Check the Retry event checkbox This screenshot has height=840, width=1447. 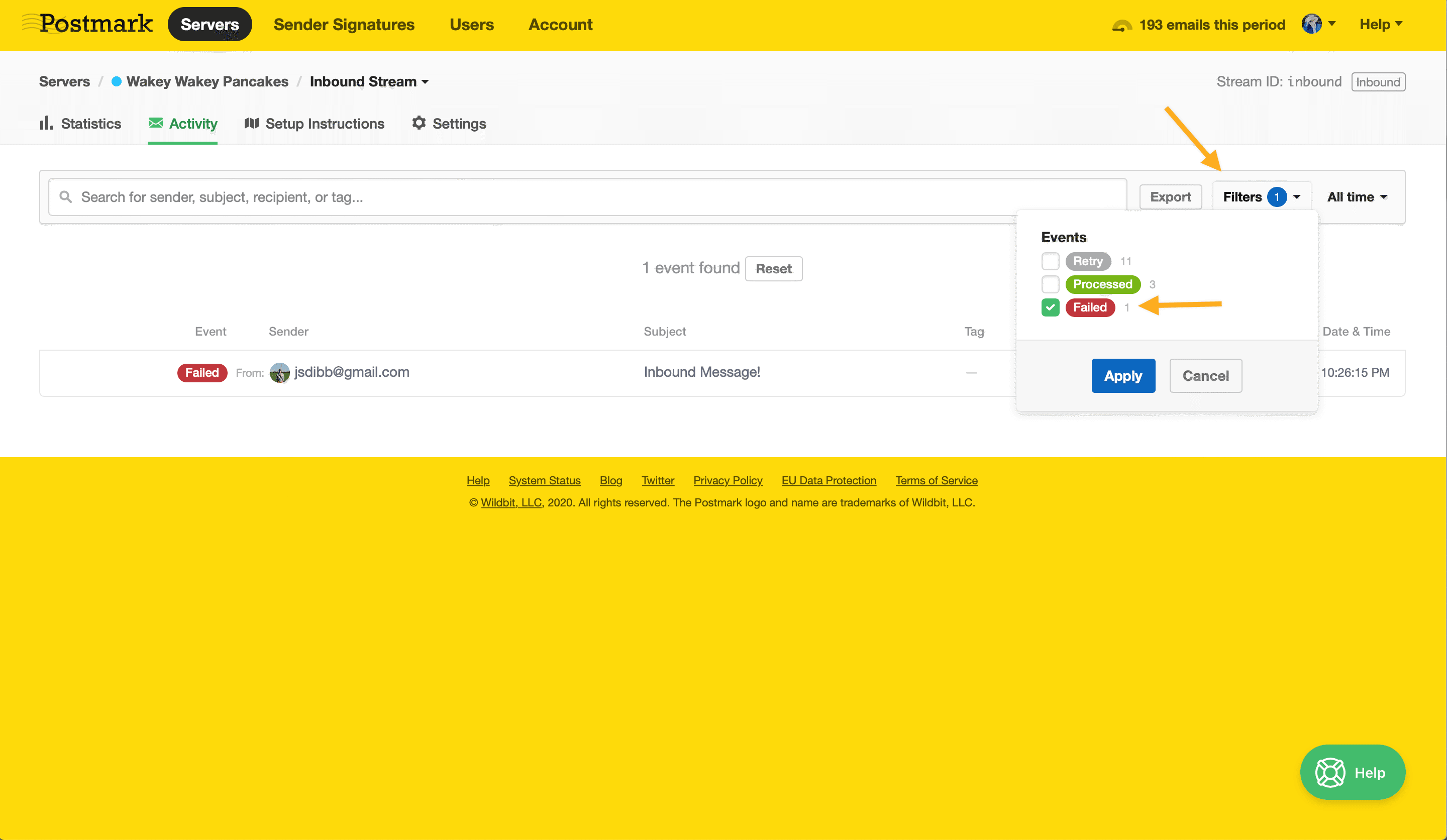tap(1050, 261)
